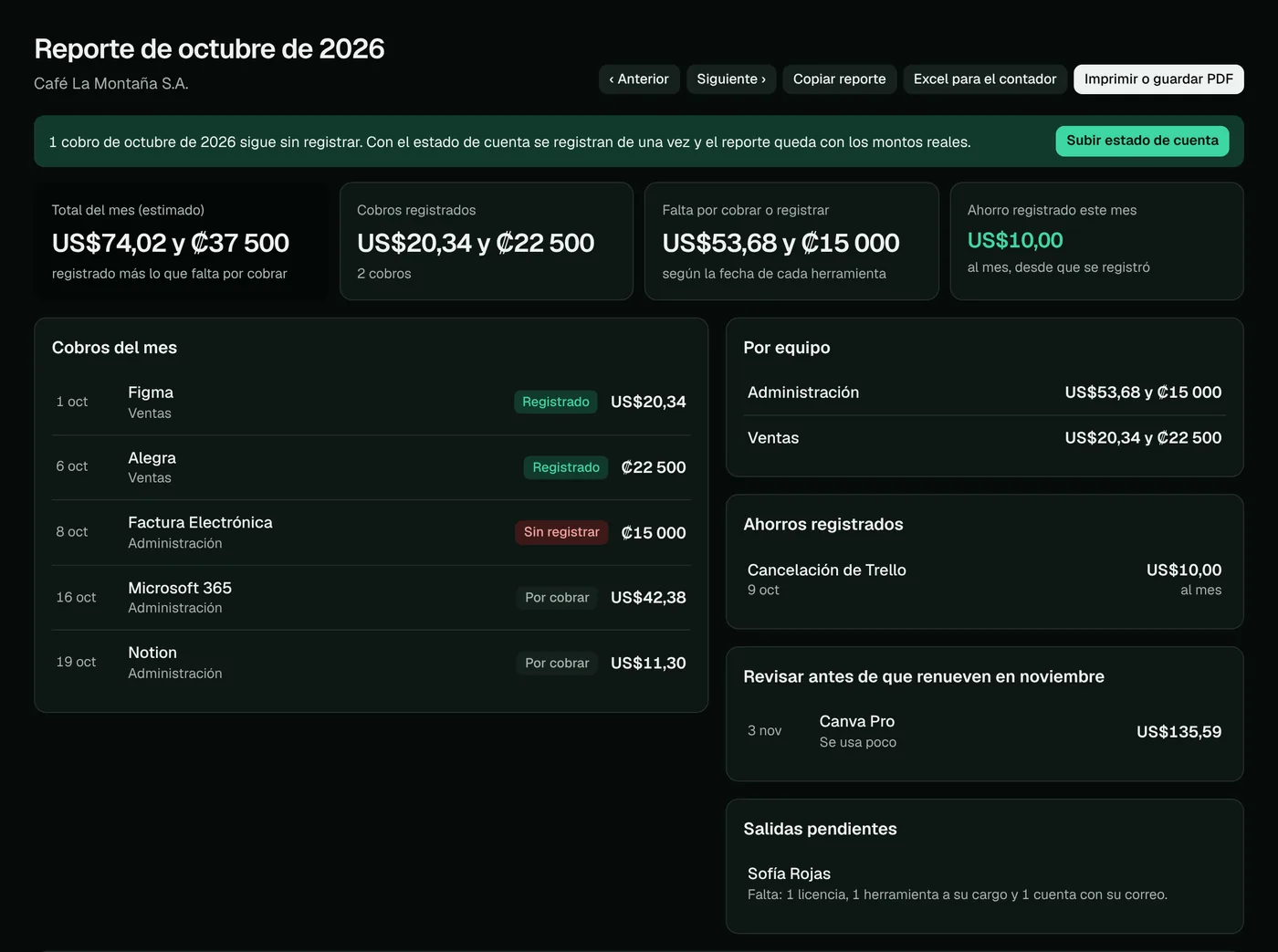The image size is (1278, 952).
Task: Click Total del mes (estimado) card
Action: [x=181, y=241]
